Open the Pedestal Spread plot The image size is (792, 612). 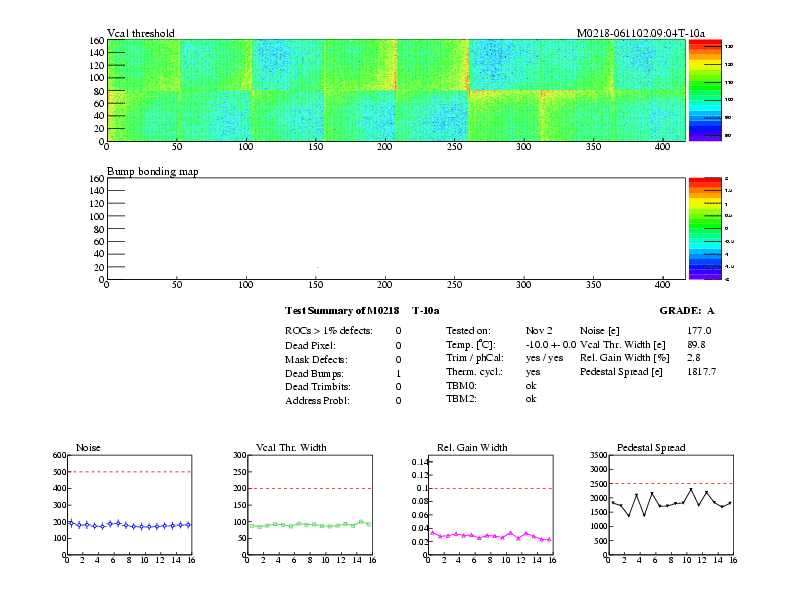pos(670,502)
